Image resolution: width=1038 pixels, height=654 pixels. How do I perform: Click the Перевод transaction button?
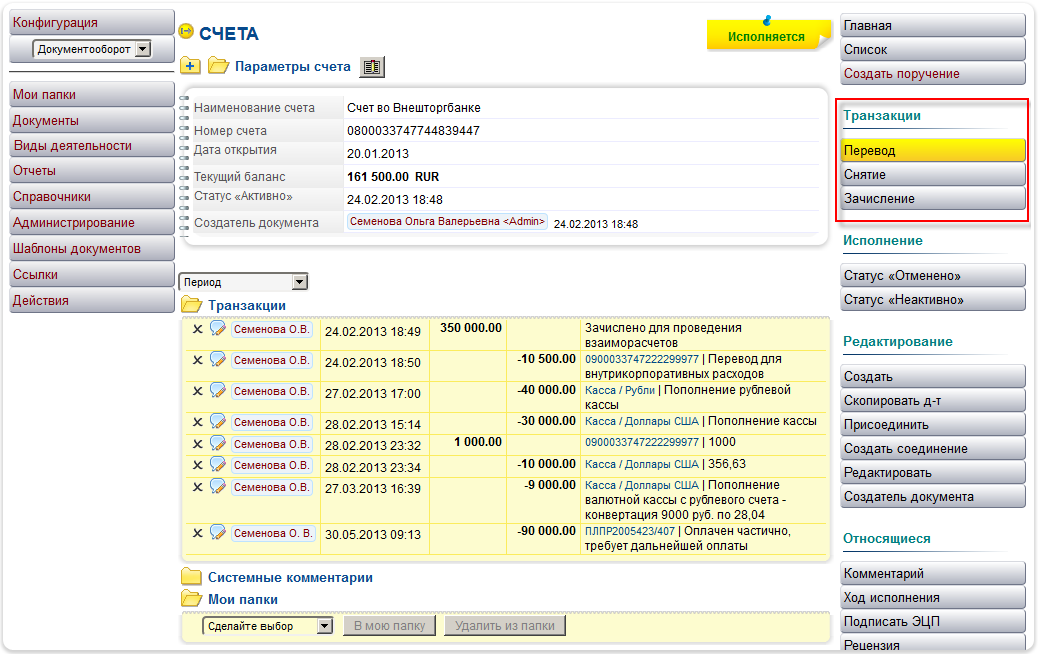pos(933,150)
